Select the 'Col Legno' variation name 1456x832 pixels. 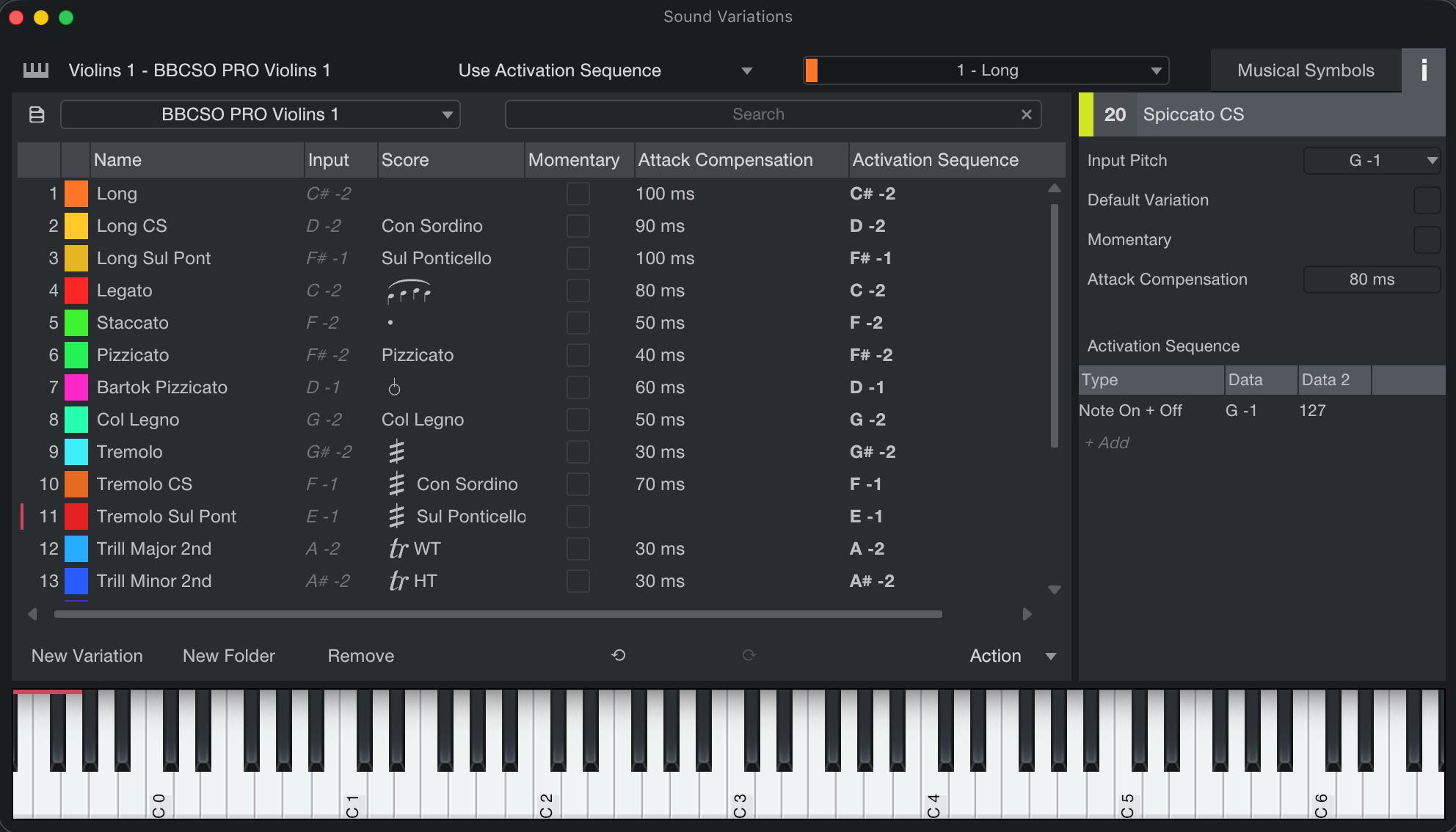coord(138,420)
